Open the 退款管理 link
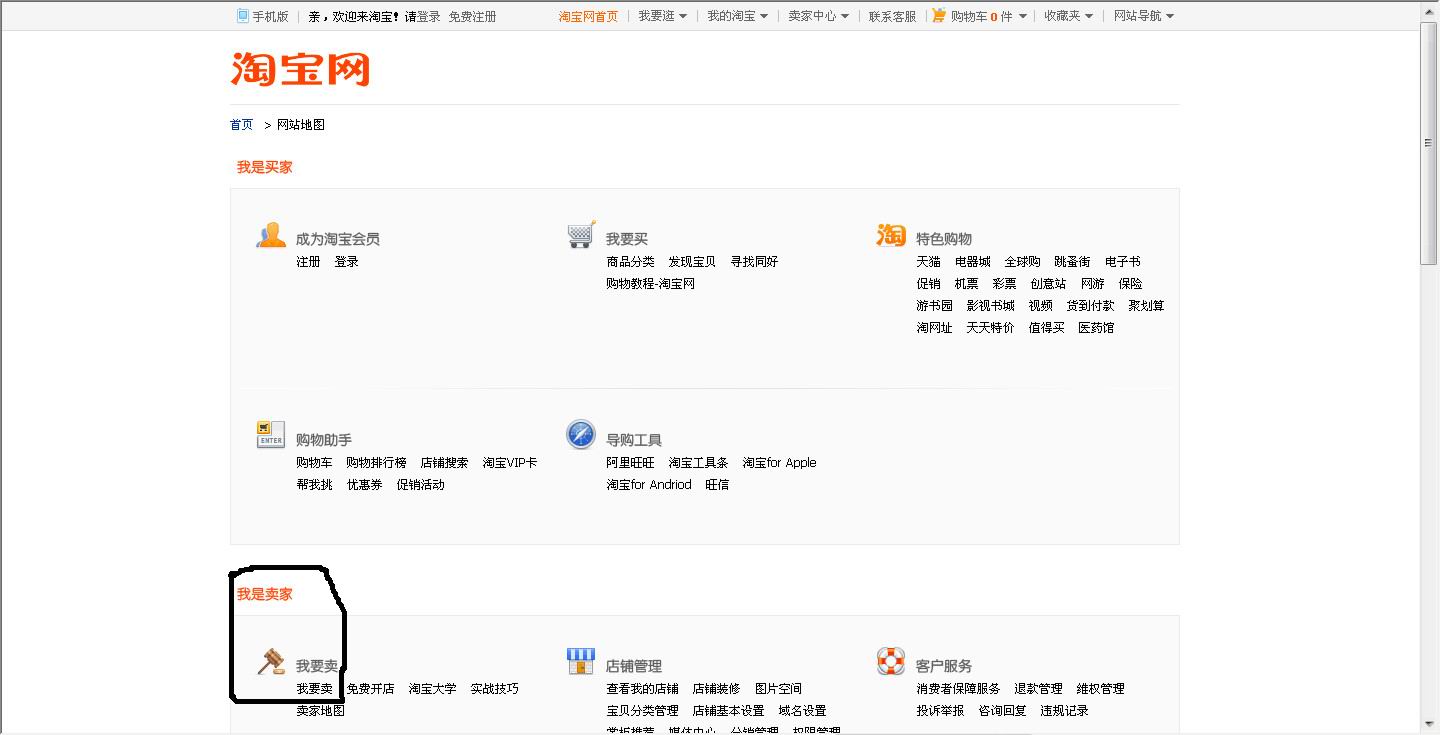The image size is (1440, 735). (x=1038, y=689)
